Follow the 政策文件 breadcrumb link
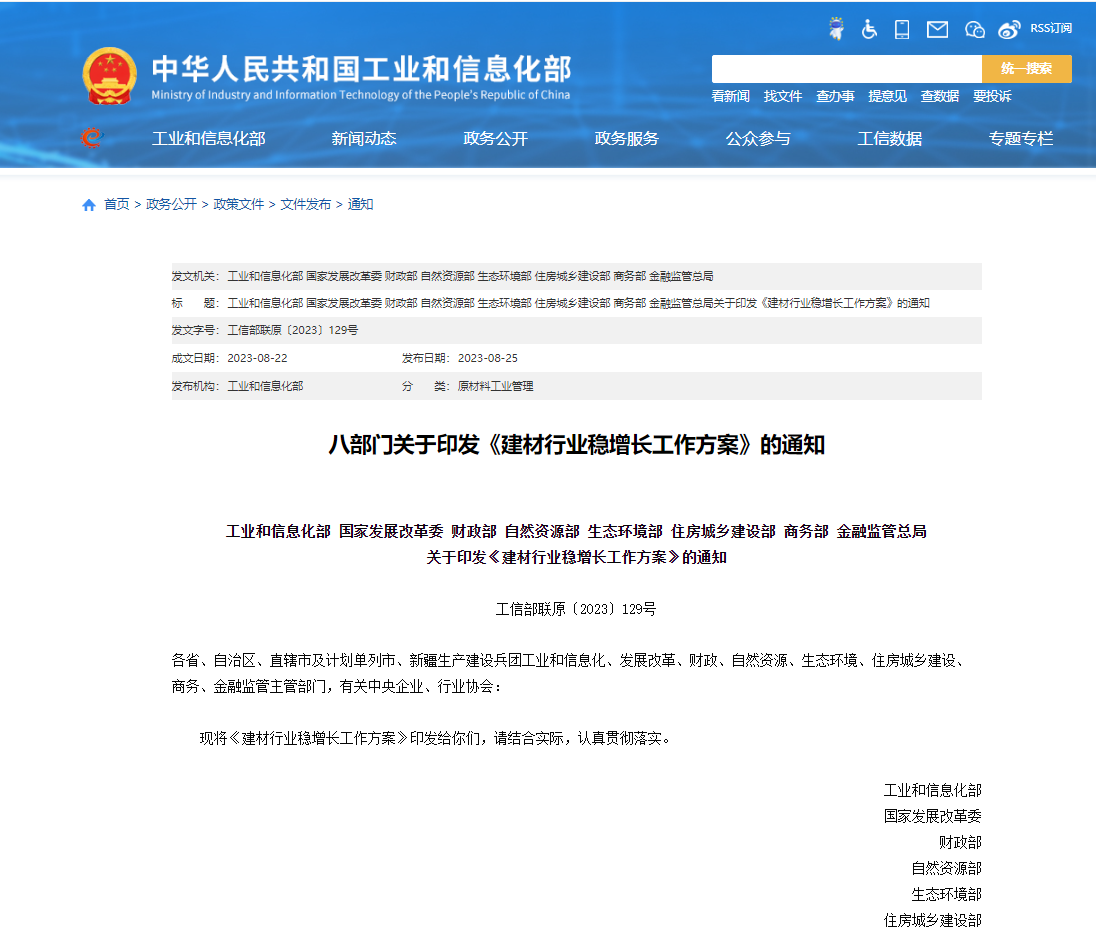The image size is (1096, 932). [x=238, y=204]
